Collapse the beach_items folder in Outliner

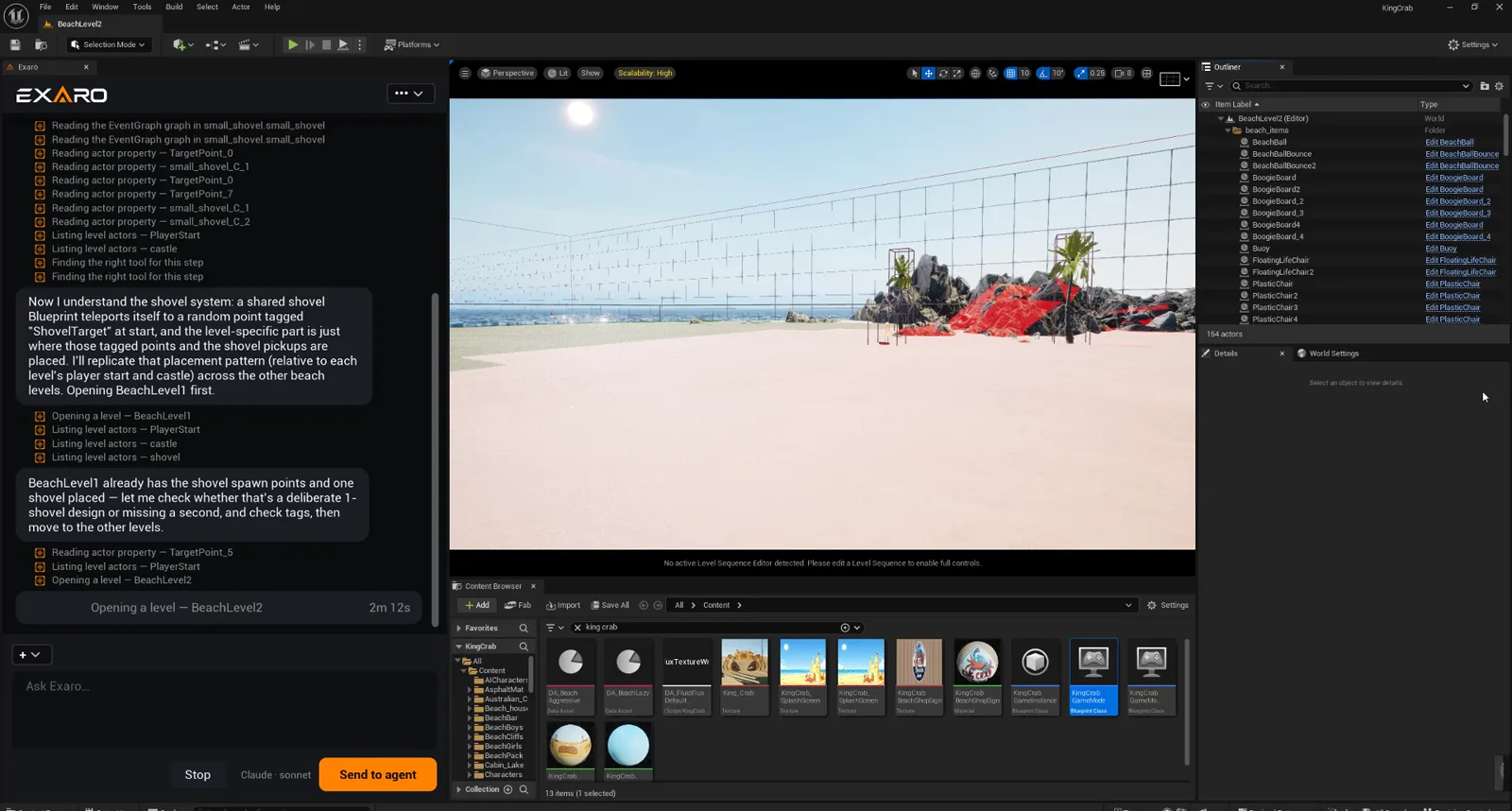point(1228,130)
